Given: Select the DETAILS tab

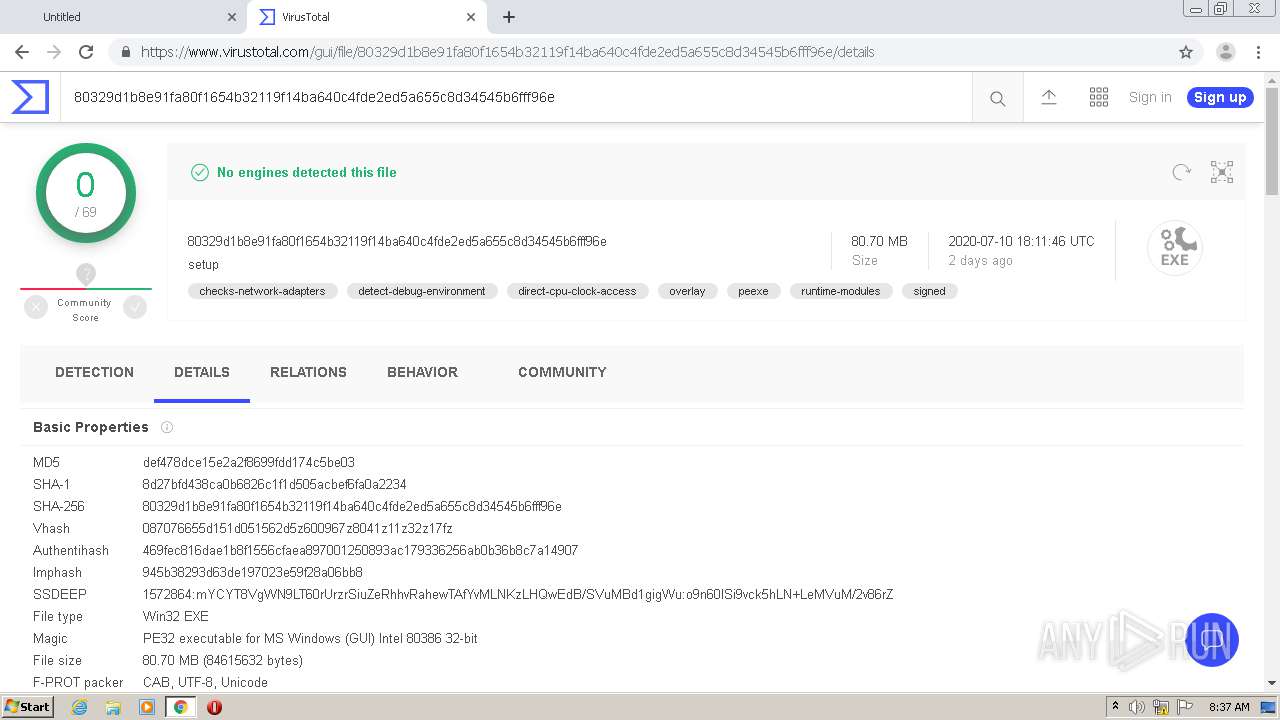Looking at the screenshot, I should click(202, 372).
